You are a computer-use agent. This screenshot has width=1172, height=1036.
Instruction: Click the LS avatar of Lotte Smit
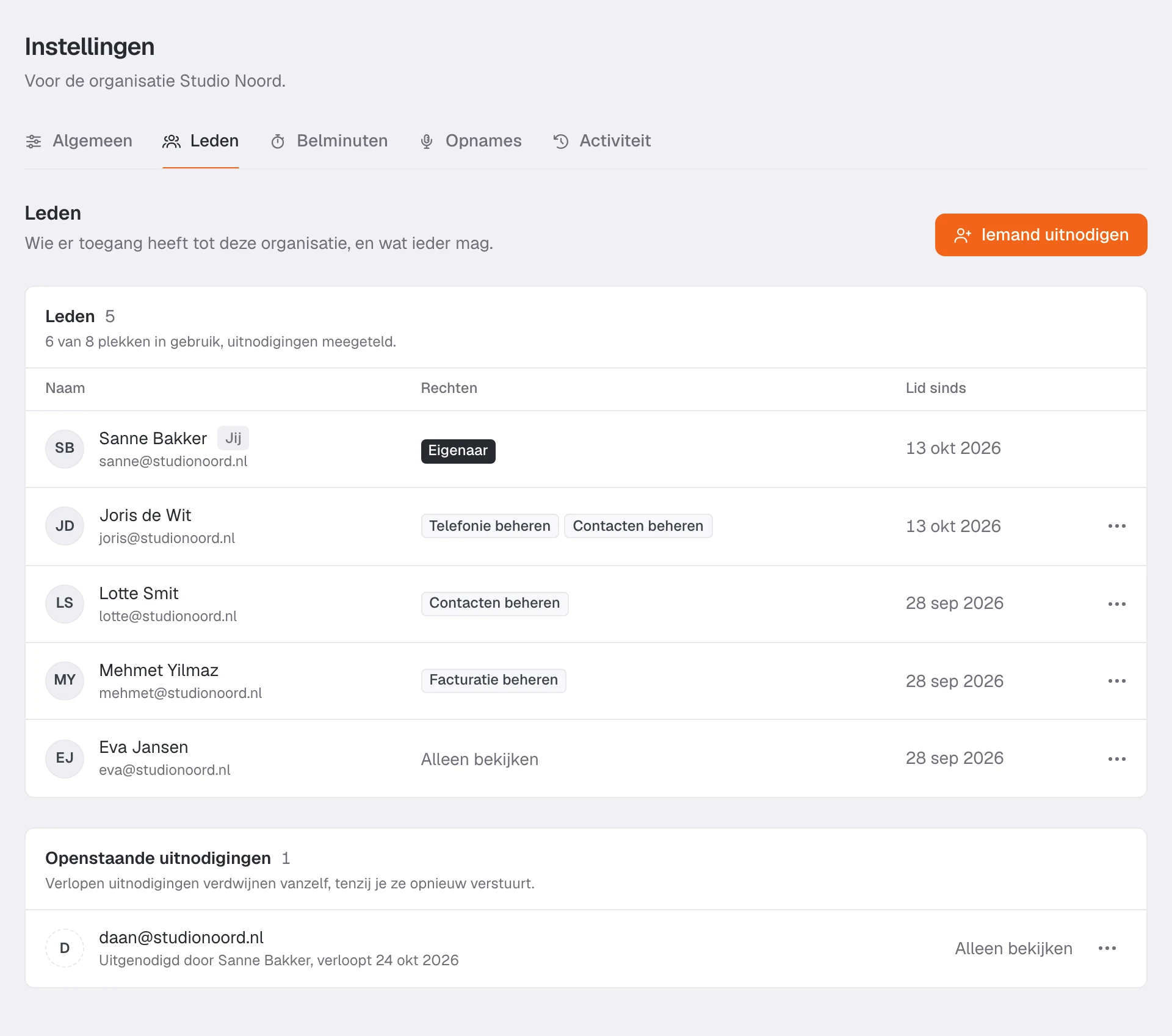pos(65,603)
